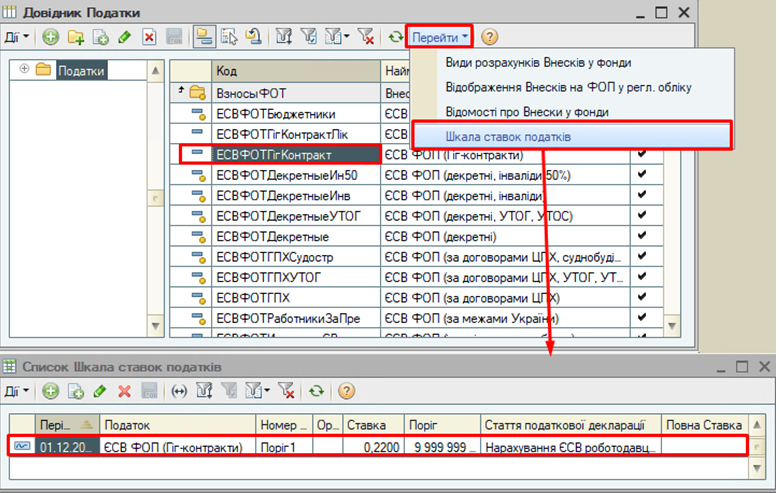
Task: Click the pencil edit icon in the top toolbar
Action: (124, 37)
